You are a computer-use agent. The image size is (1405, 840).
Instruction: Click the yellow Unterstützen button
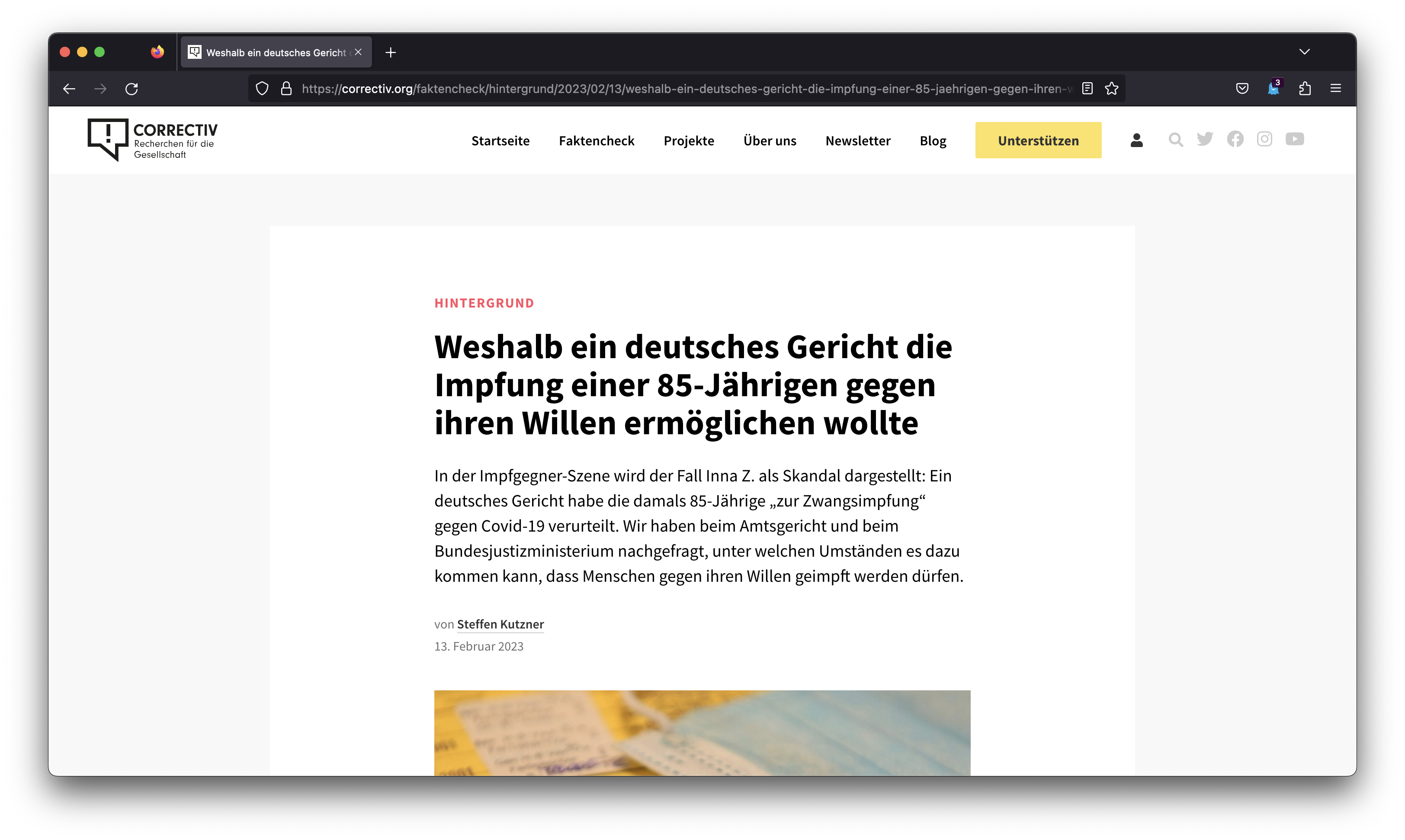[1038, 141]
